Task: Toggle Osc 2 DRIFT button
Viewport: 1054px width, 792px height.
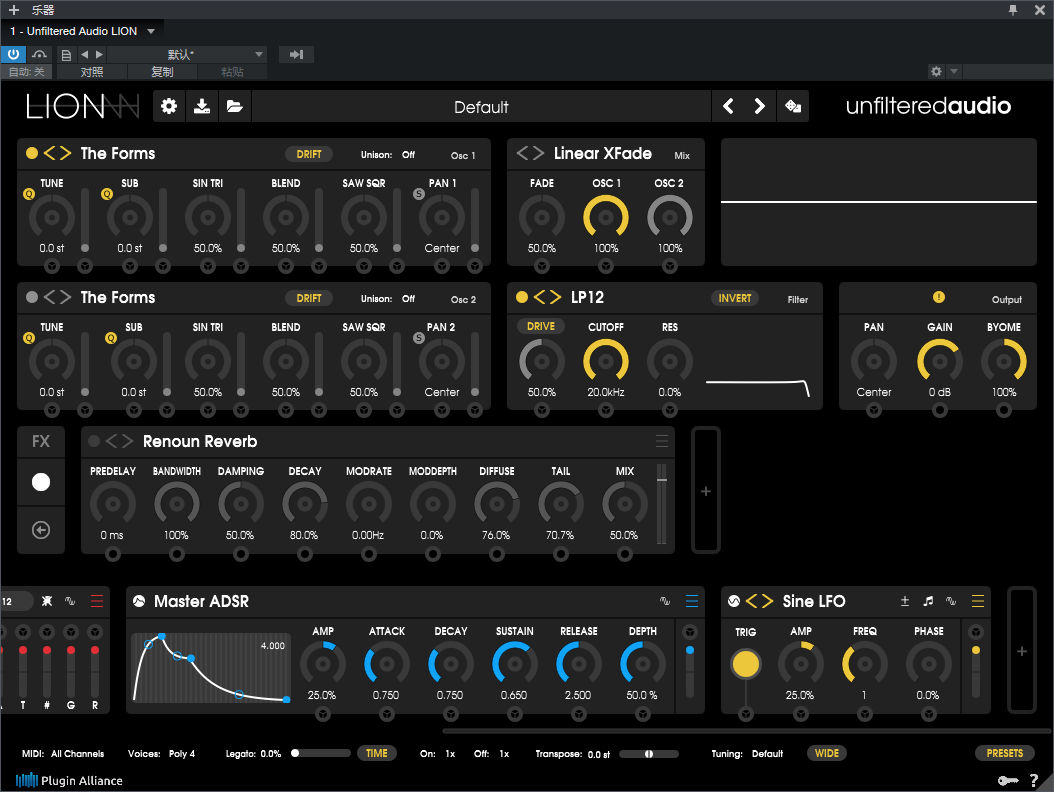Action: [309, 298]
